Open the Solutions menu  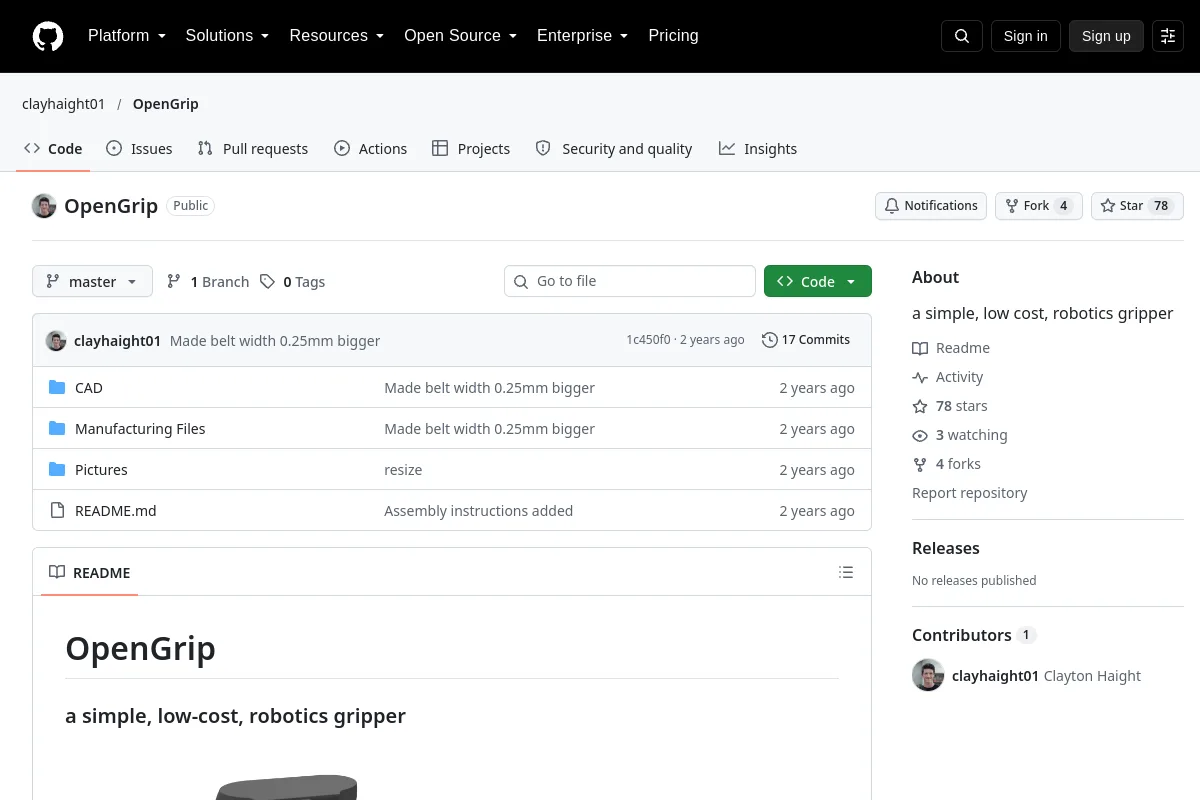(227, 36)
